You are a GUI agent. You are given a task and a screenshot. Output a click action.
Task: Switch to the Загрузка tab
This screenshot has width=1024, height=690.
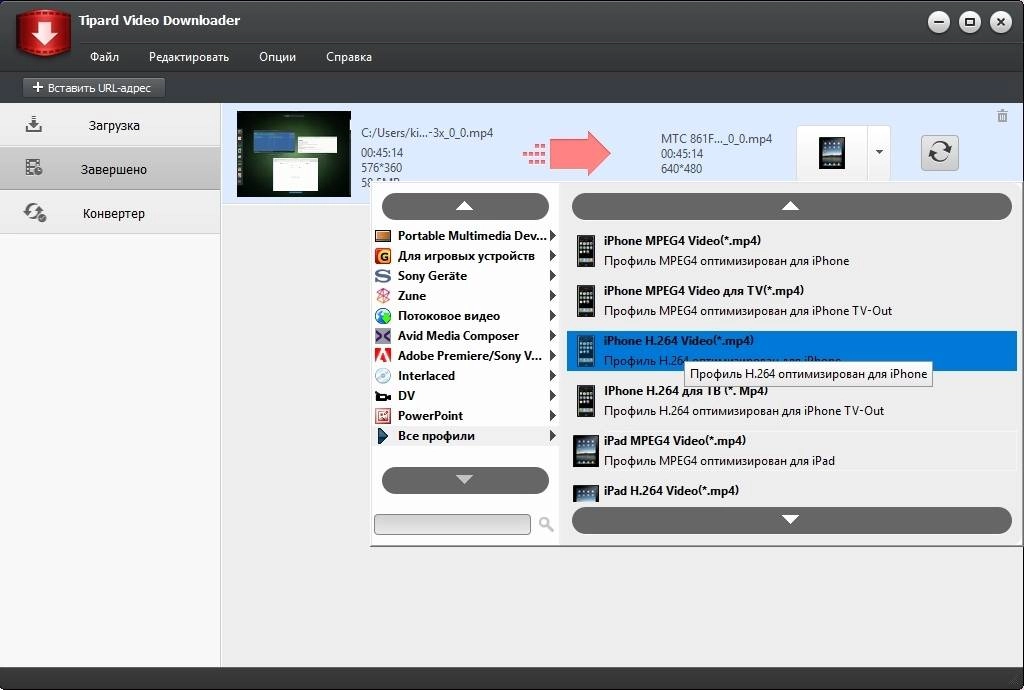[x=110, y=125]
